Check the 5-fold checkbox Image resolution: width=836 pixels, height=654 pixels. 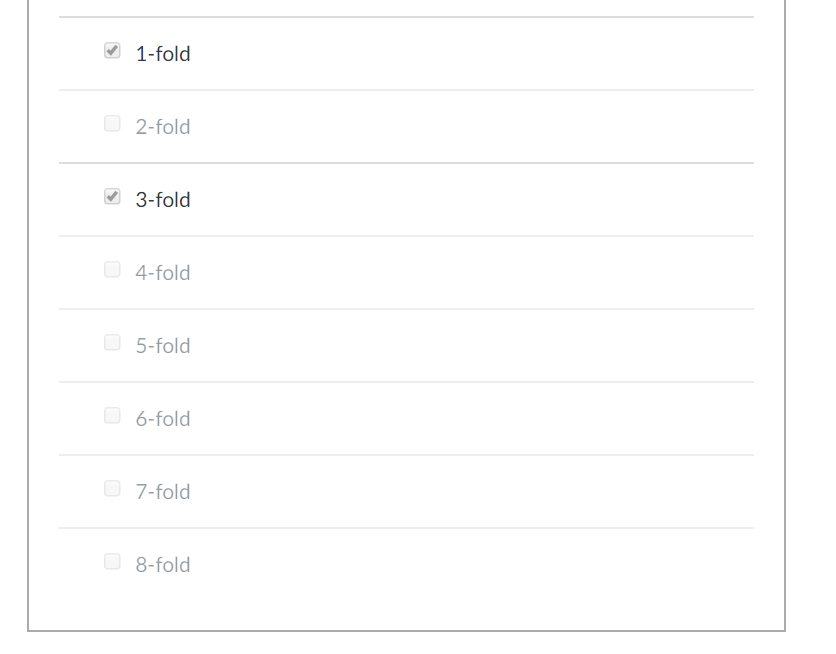112,343
